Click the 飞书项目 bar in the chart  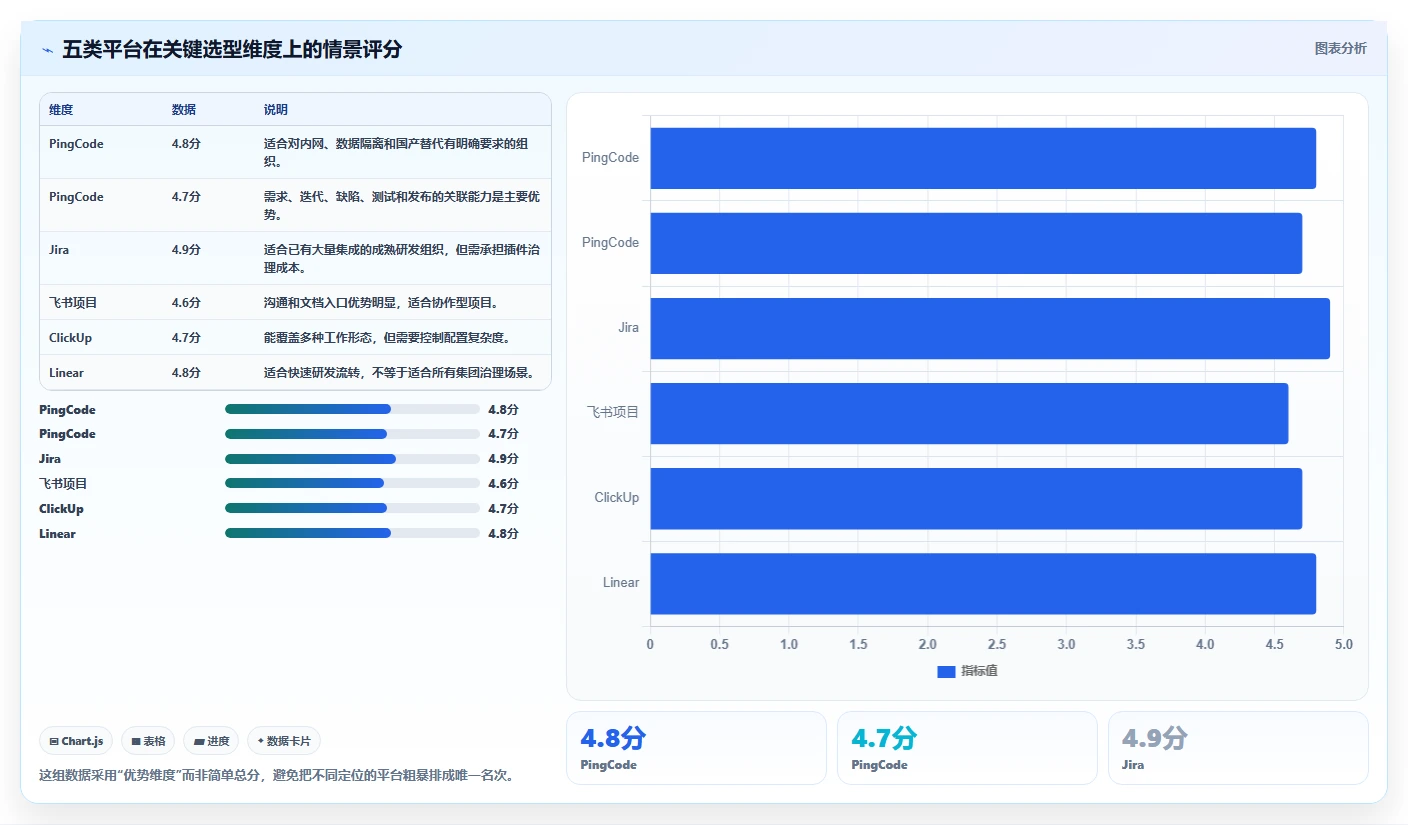coord(969,413)
